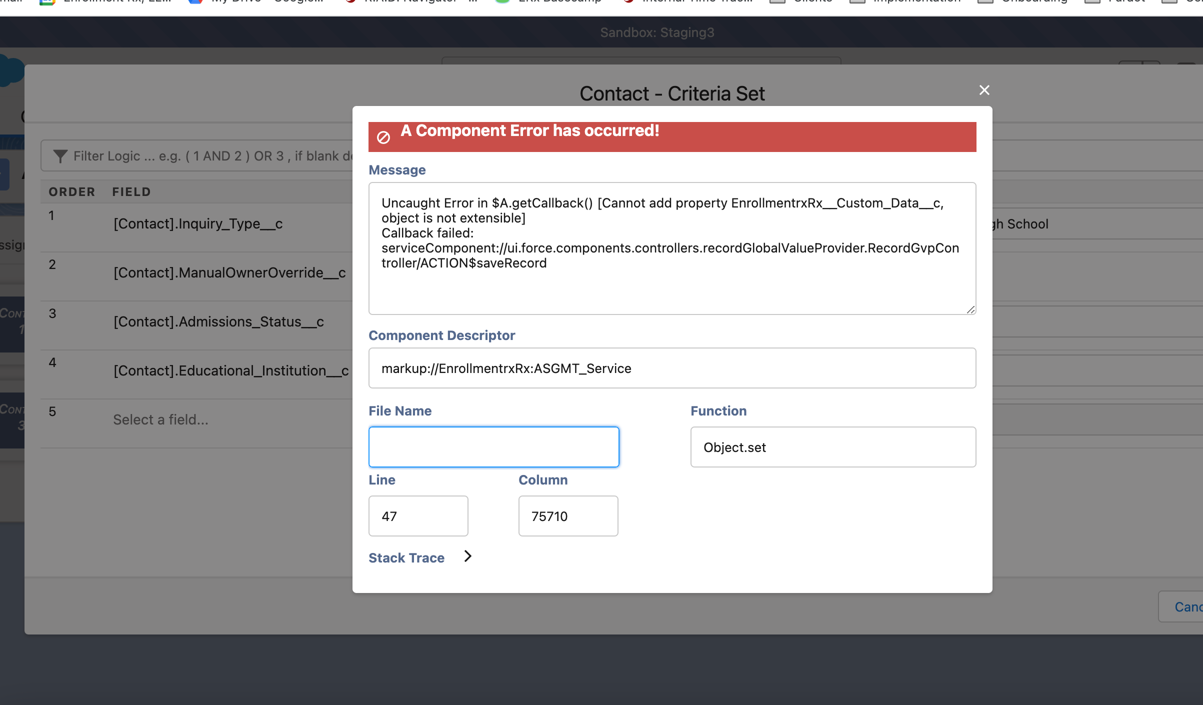1203x705 pixels.
Task: Open the ManualOwnerOverride__c field selector
Action: 229,273
